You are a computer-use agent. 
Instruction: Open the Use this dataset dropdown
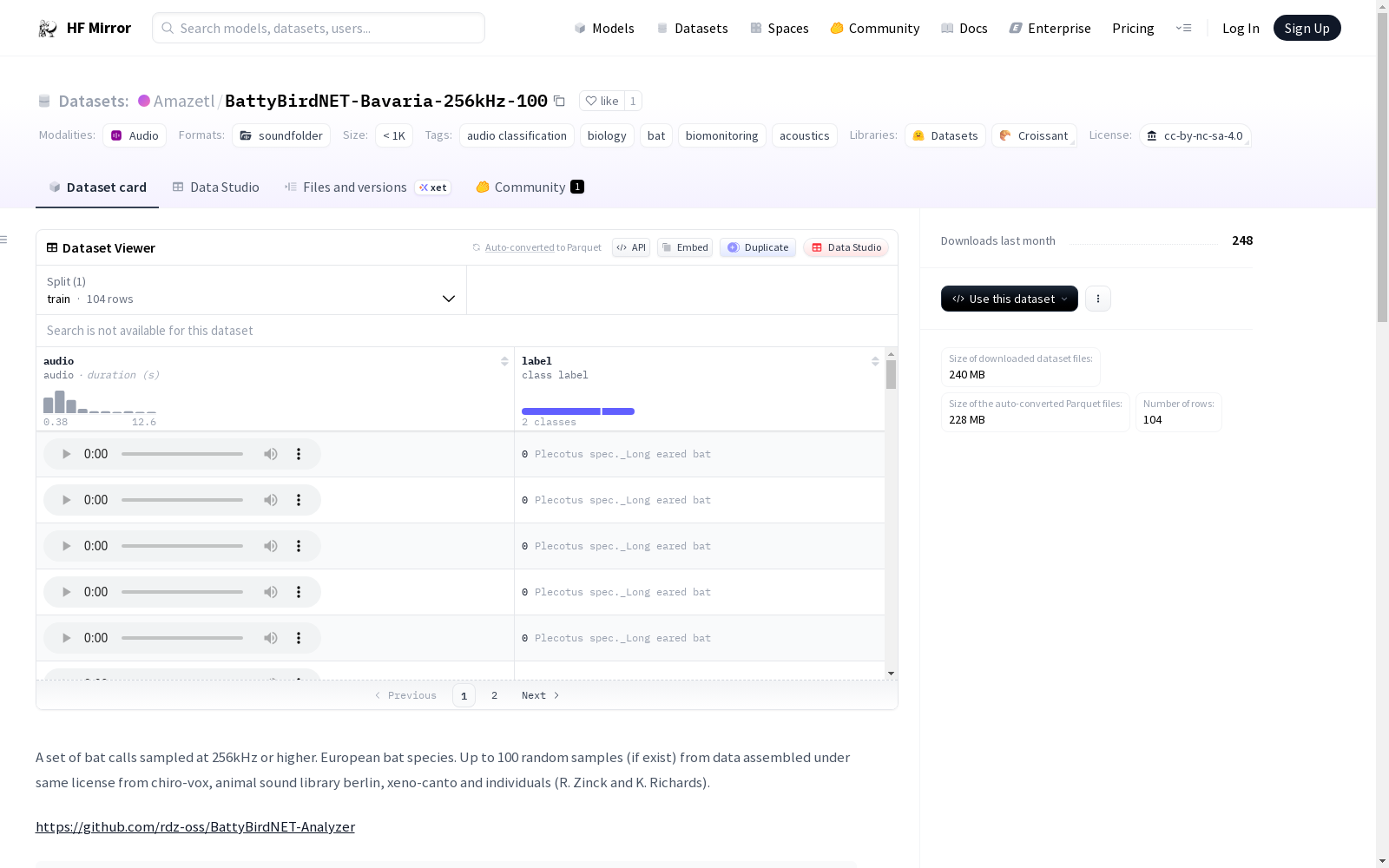pos(1009,299)
